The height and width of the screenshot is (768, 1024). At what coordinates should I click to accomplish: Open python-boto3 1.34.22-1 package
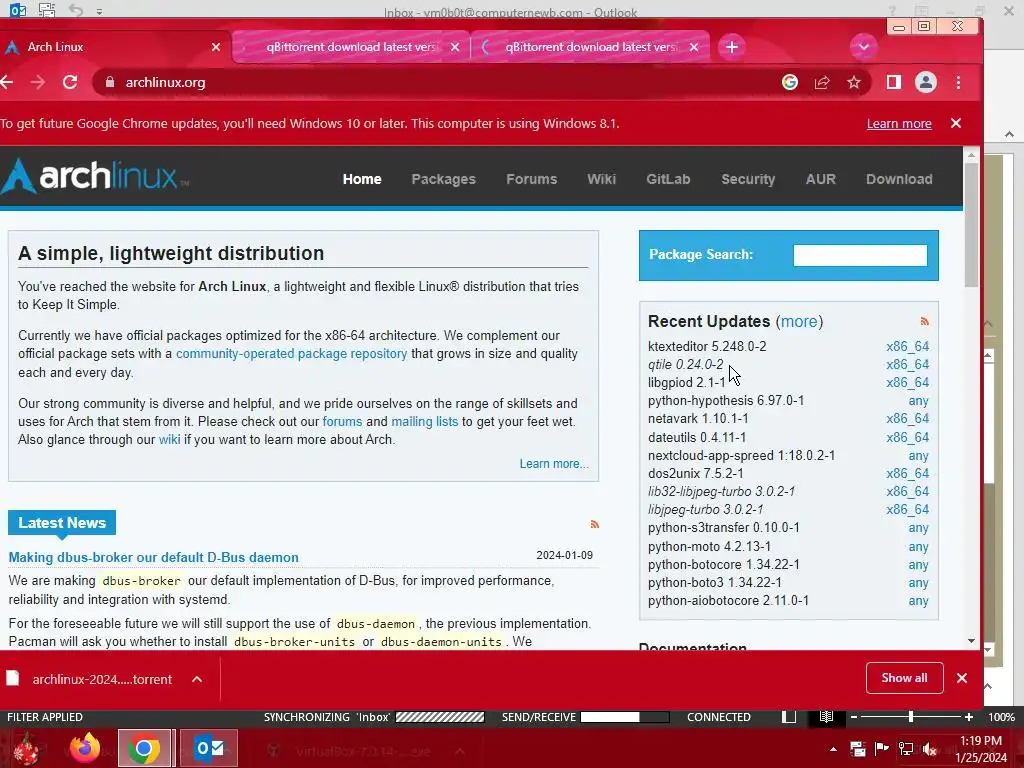pos(714,582)
